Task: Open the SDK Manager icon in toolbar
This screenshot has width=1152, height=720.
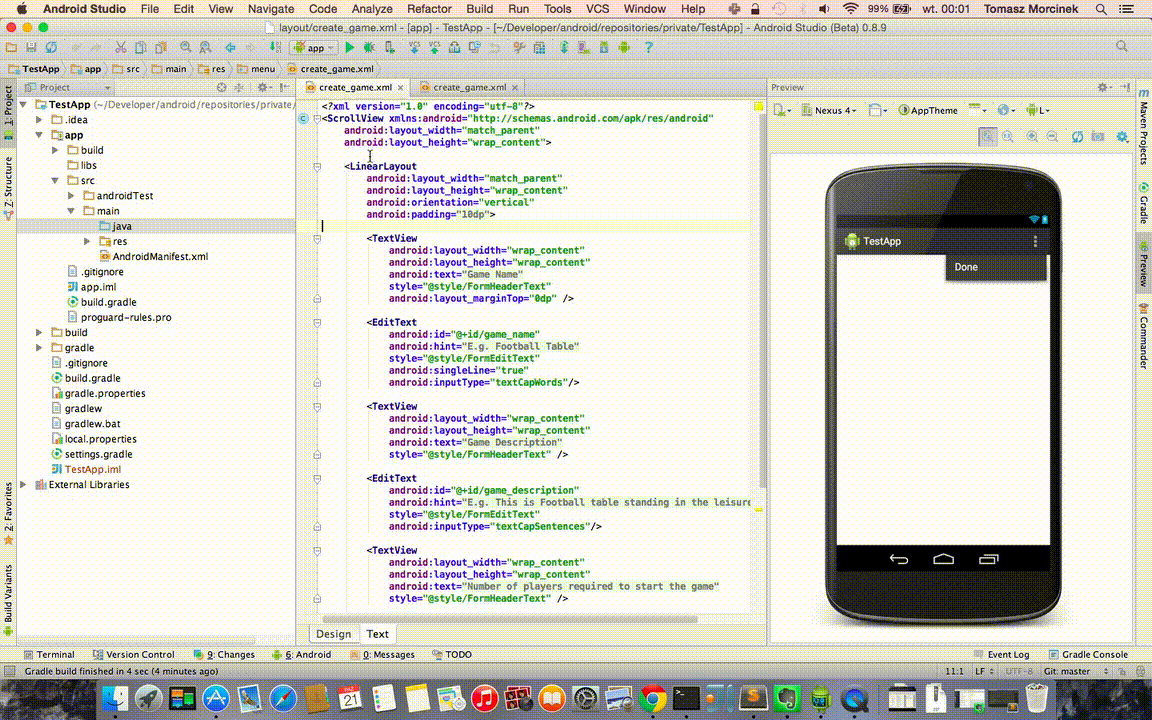Action: pos(603,46)
